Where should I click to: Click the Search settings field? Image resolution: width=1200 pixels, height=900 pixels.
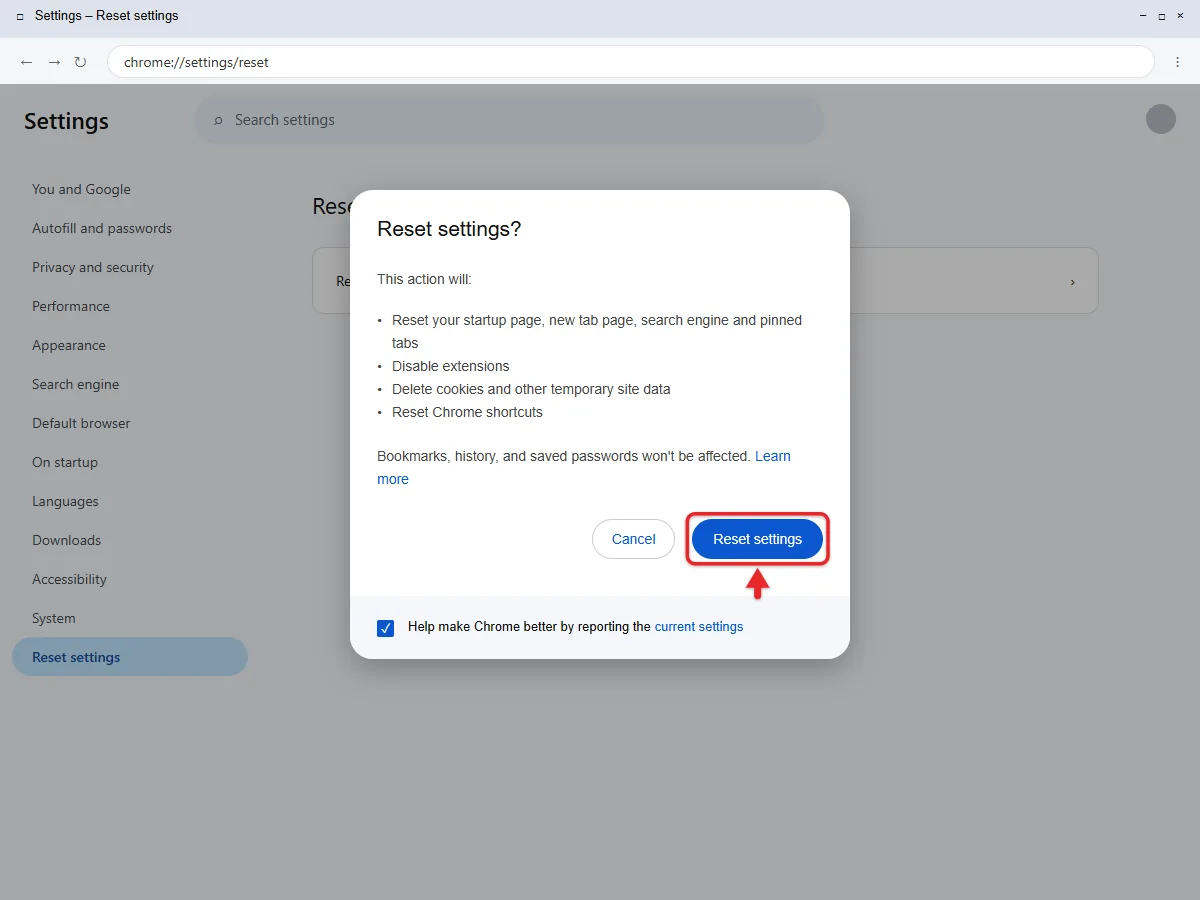point(509,120)
